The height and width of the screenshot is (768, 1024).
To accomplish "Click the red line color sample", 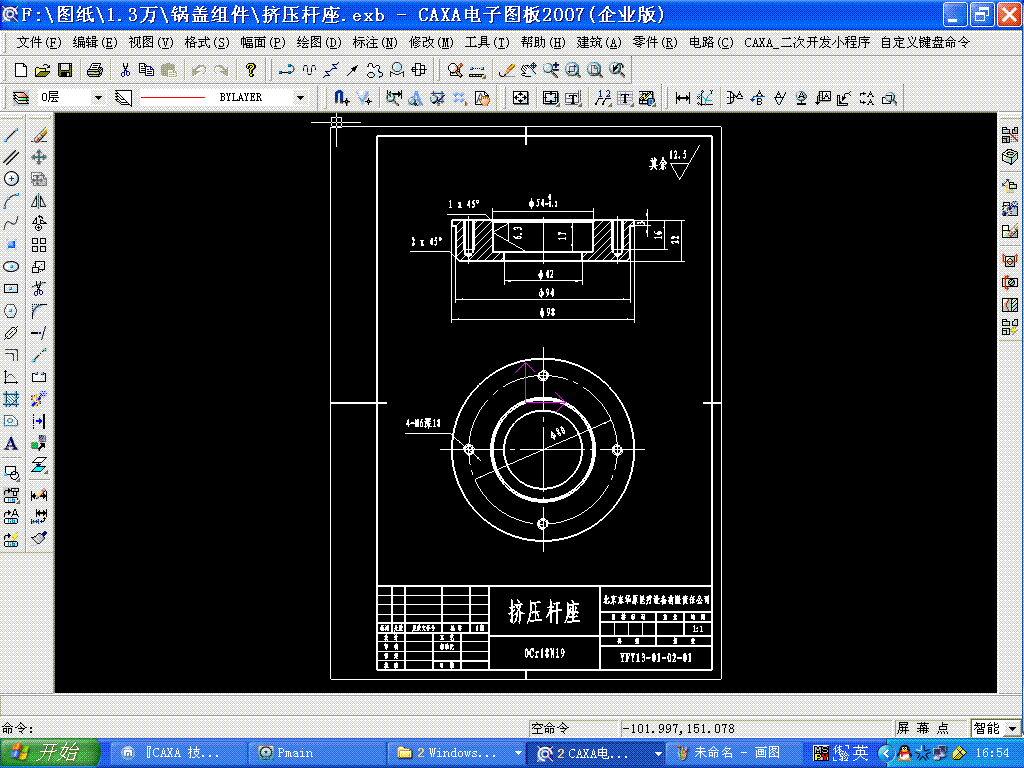I will tap(173, 97).
